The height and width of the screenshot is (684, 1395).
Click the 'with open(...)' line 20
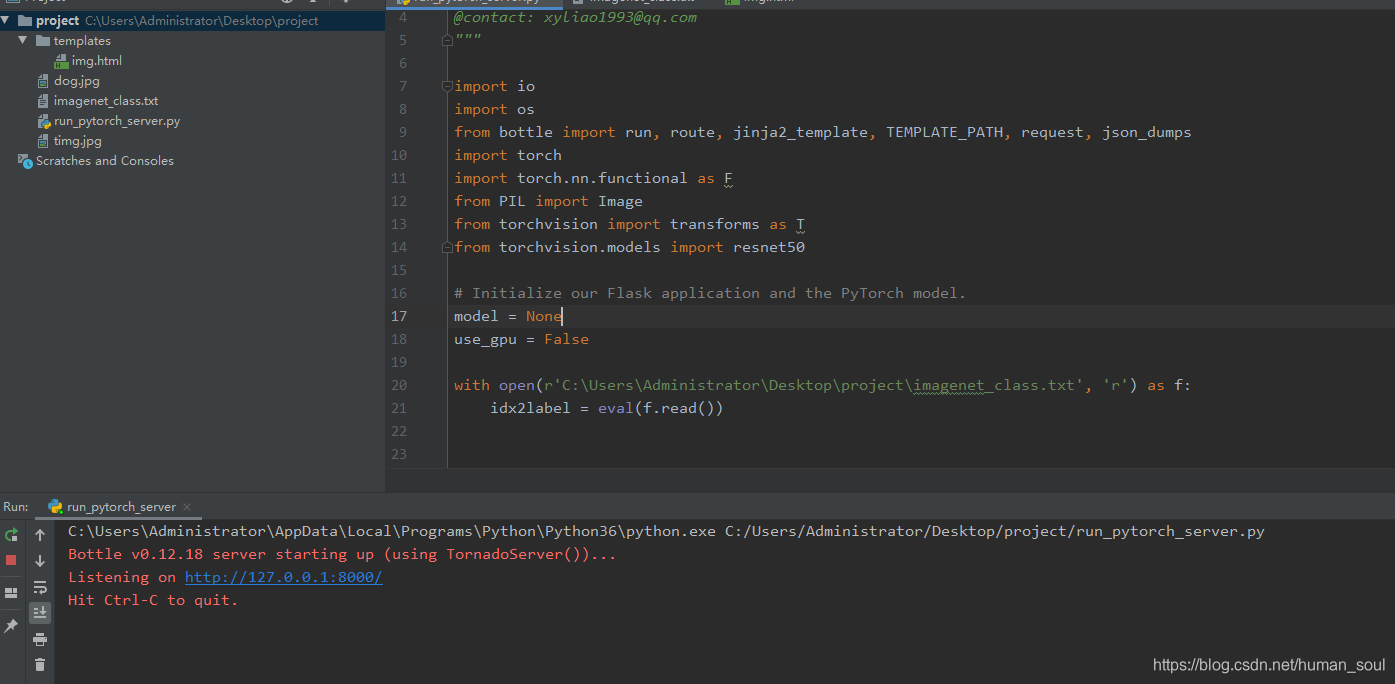(x=822, y=385)
